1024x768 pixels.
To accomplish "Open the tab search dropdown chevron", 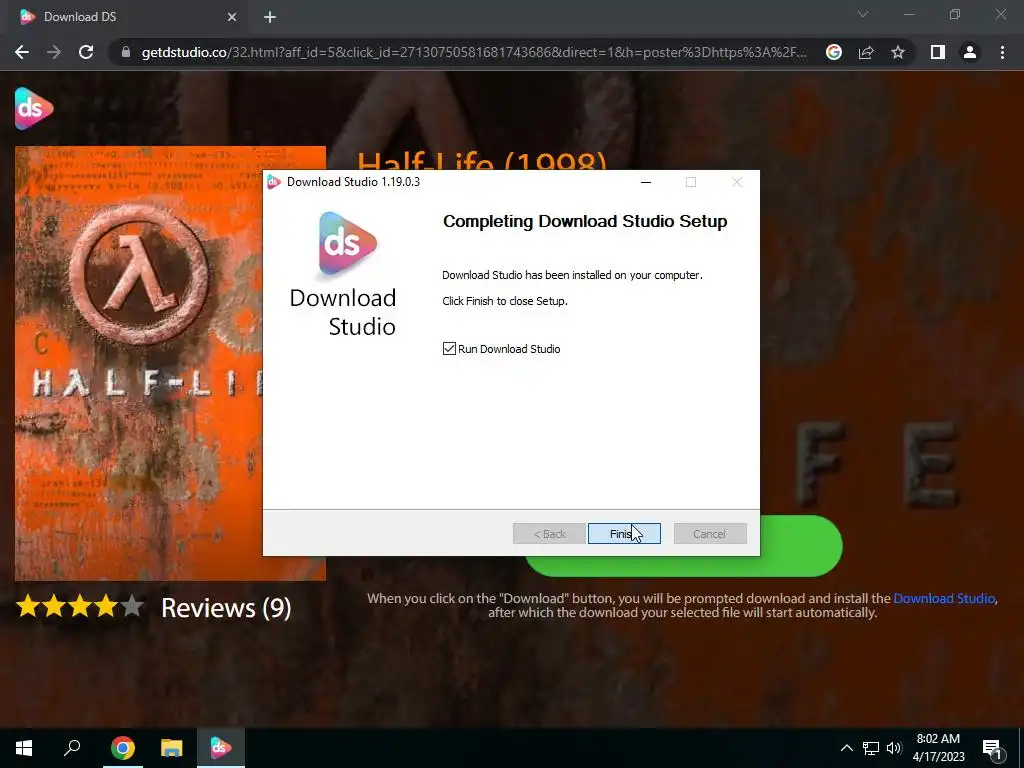I will tap(863, 14).
